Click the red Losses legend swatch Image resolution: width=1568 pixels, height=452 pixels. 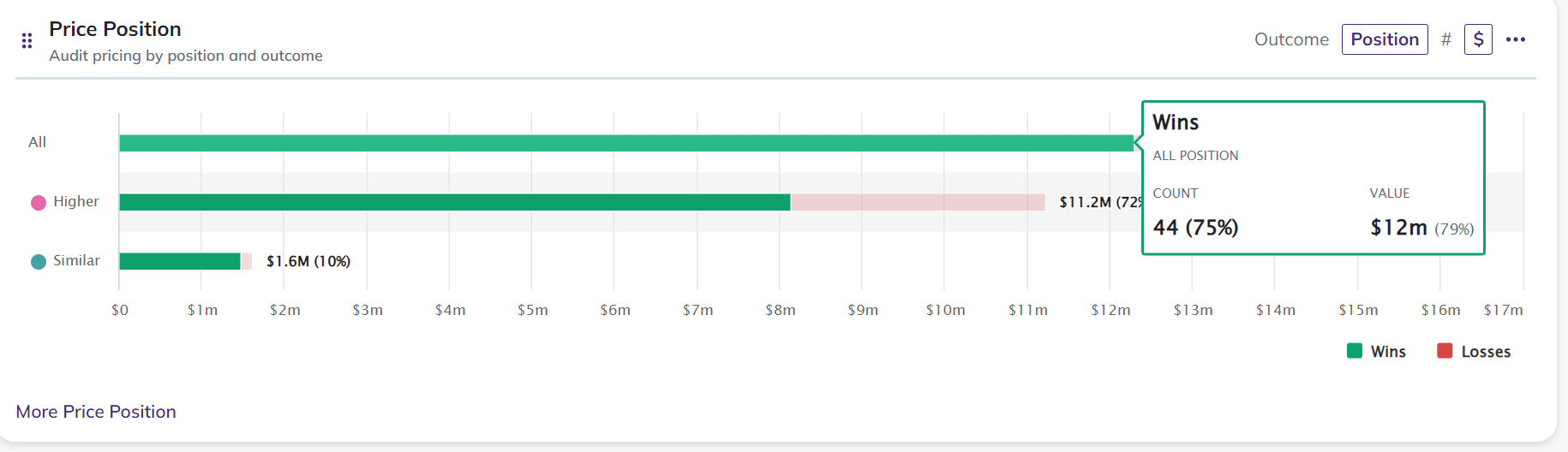[1445, 350]
